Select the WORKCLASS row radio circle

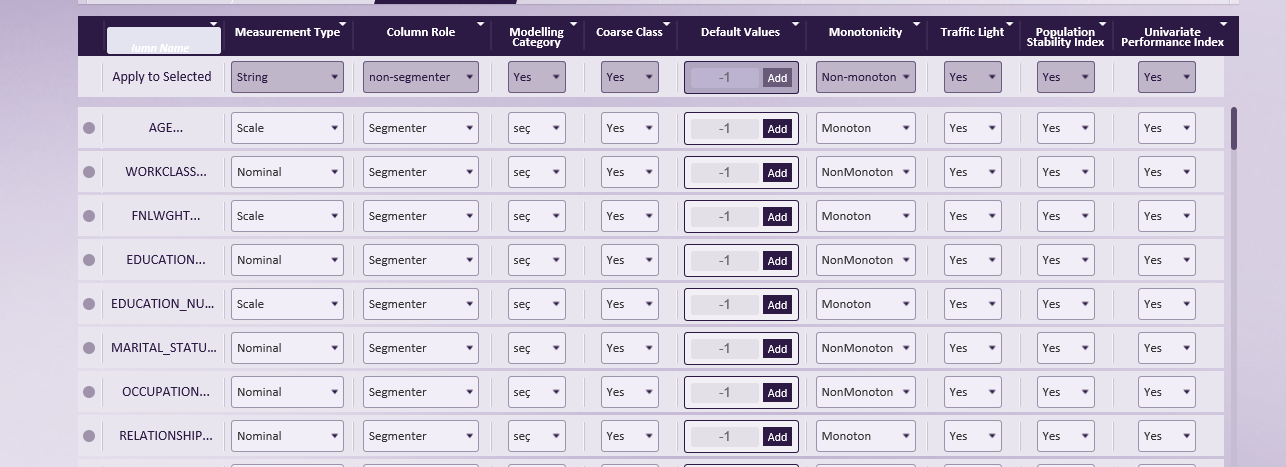click(89, 172)
